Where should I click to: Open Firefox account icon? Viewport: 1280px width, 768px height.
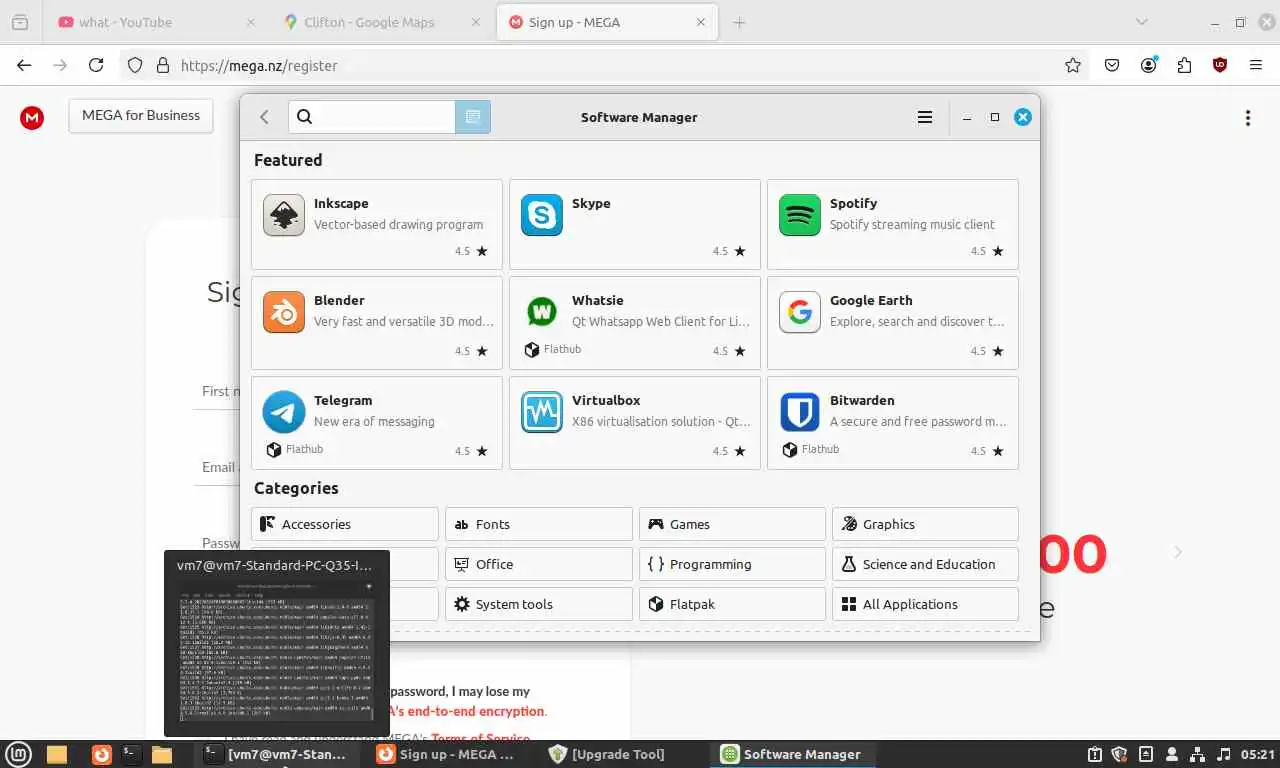(x=1149, y=65)
